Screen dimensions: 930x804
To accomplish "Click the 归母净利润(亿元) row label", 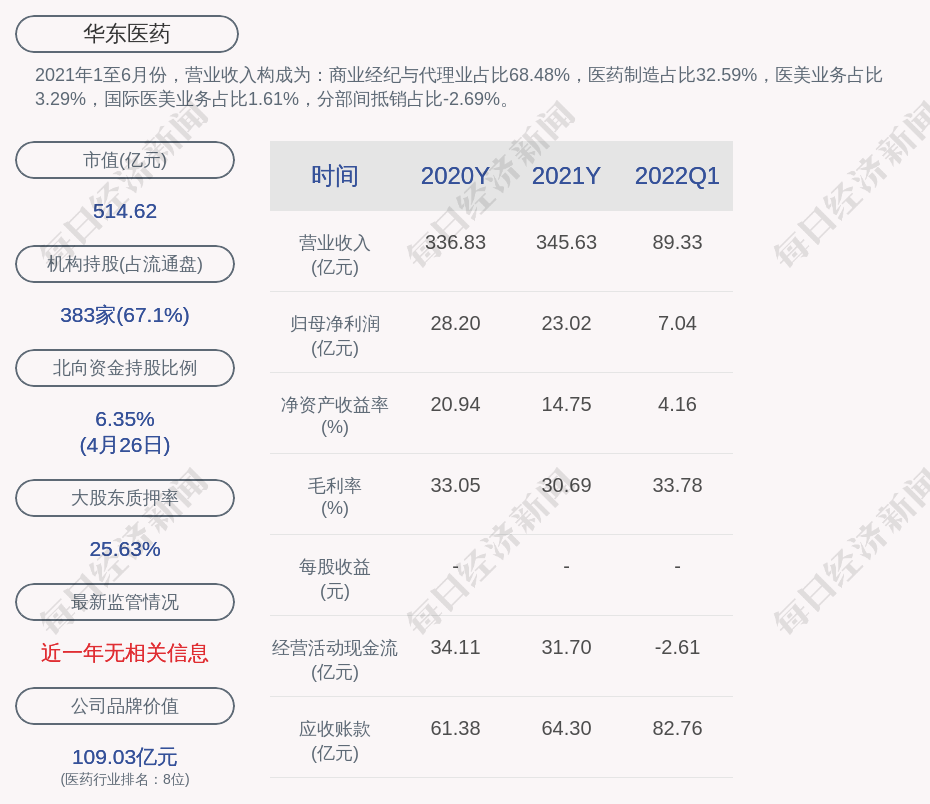I will point(335,336).
